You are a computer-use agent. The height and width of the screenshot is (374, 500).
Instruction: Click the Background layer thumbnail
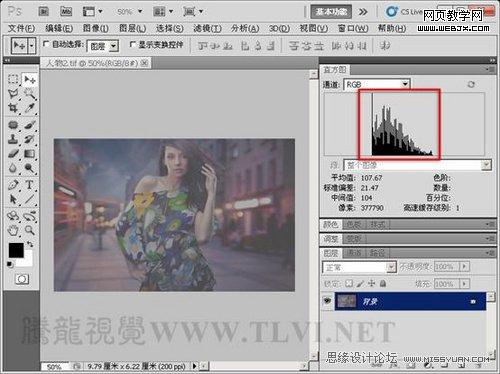pos(347,301)
